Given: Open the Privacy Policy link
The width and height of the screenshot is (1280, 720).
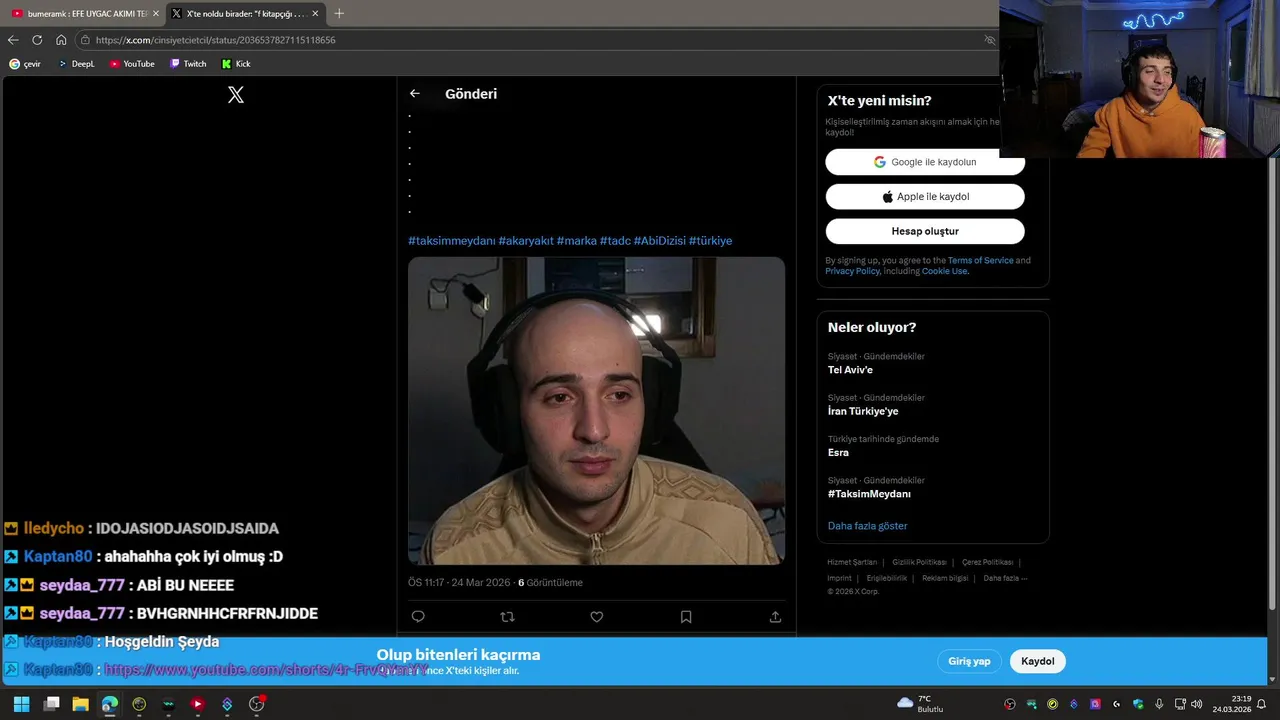Looking at the screenshot, I should (852, 271).
